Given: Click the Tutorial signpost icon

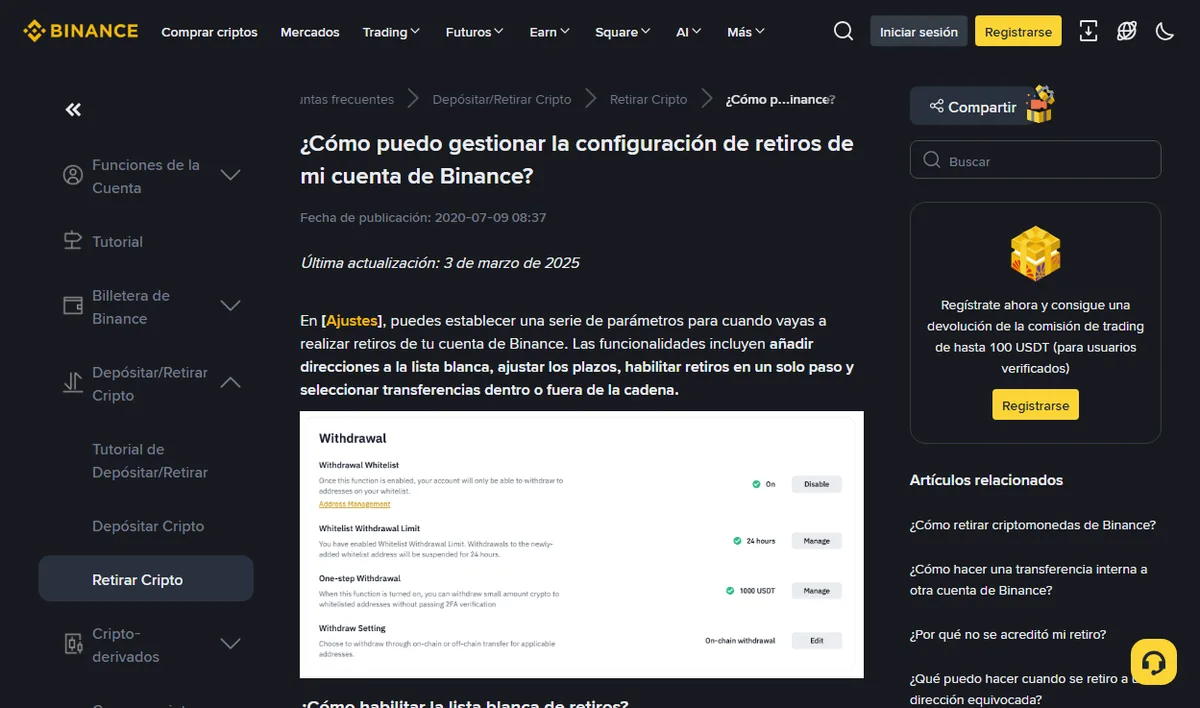Looking at the screenshot, I should click(x=73, y=241).
